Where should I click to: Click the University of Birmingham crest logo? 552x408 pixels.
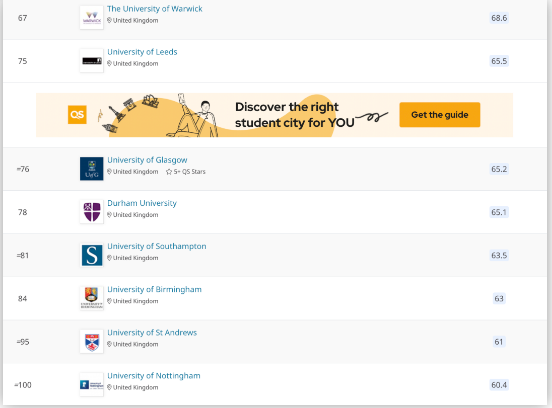pos(92,298)
